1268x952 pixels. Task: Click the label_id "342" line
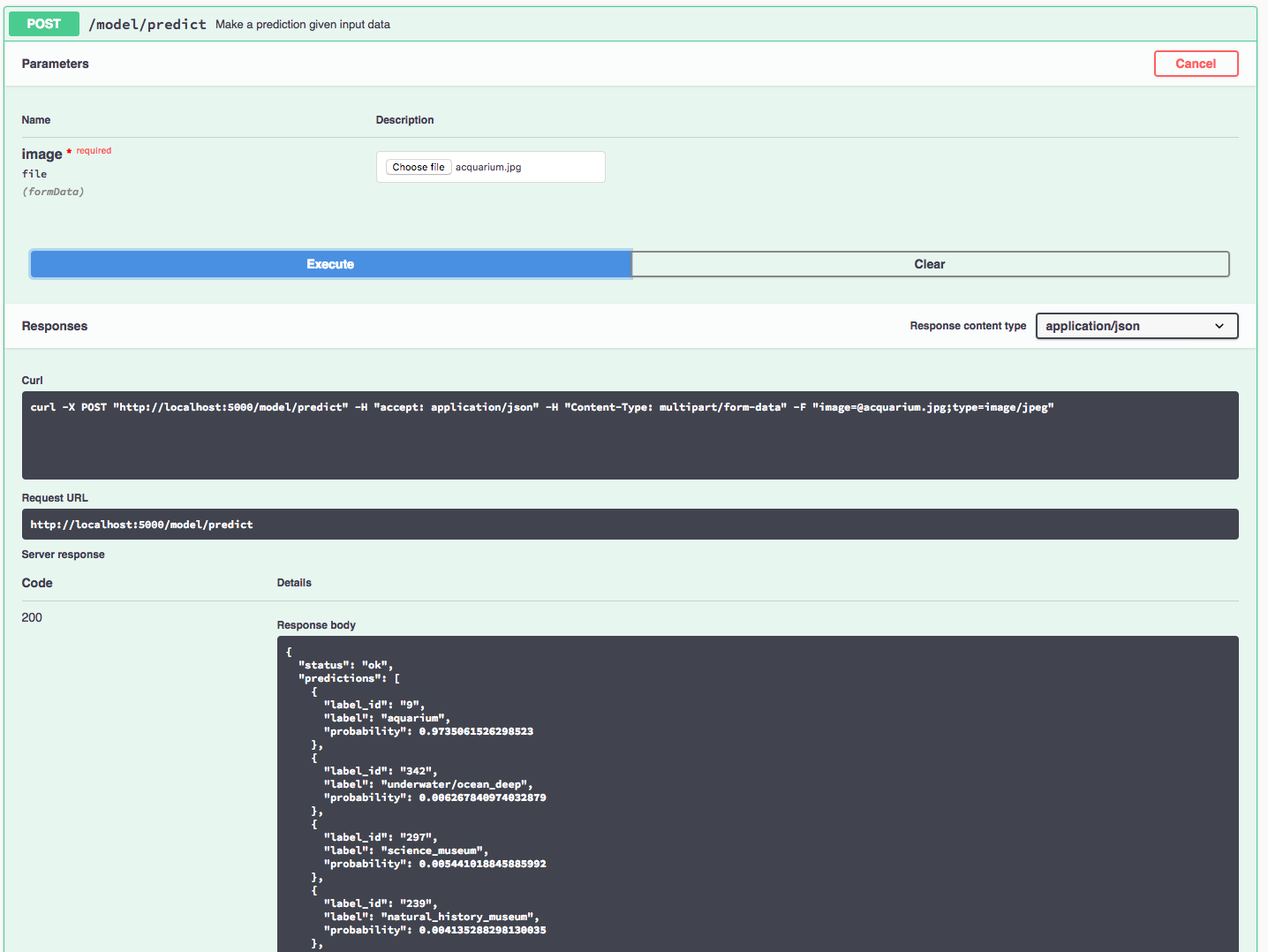coord(381,771)
